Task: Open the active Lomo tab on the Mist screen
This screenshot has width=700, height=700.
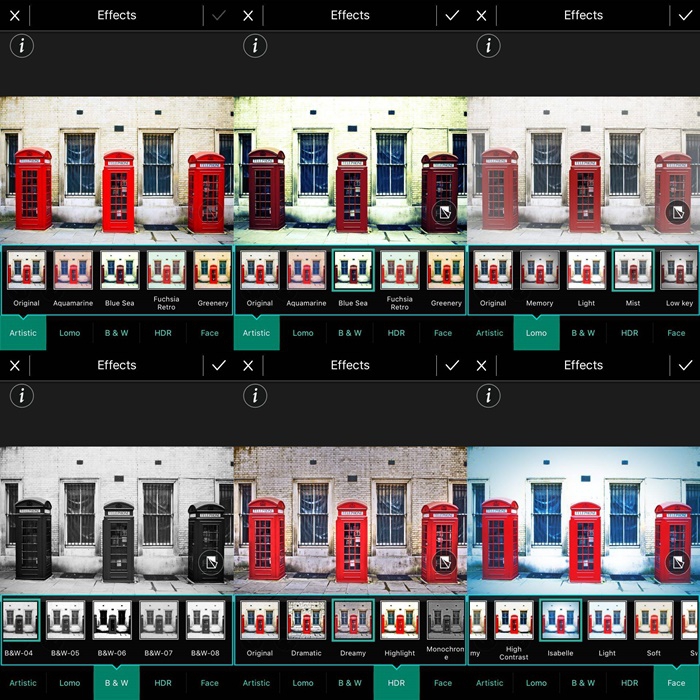Action: (536, 333)
